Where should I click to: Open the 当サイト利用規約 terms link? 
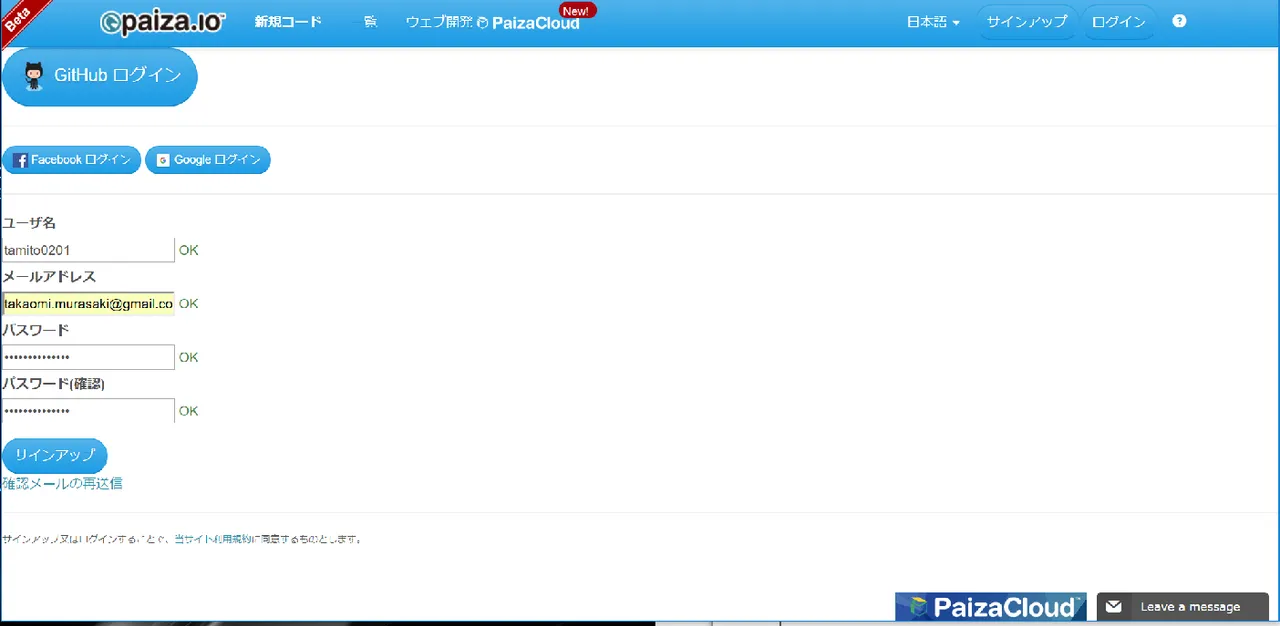(x=211, y=539)
